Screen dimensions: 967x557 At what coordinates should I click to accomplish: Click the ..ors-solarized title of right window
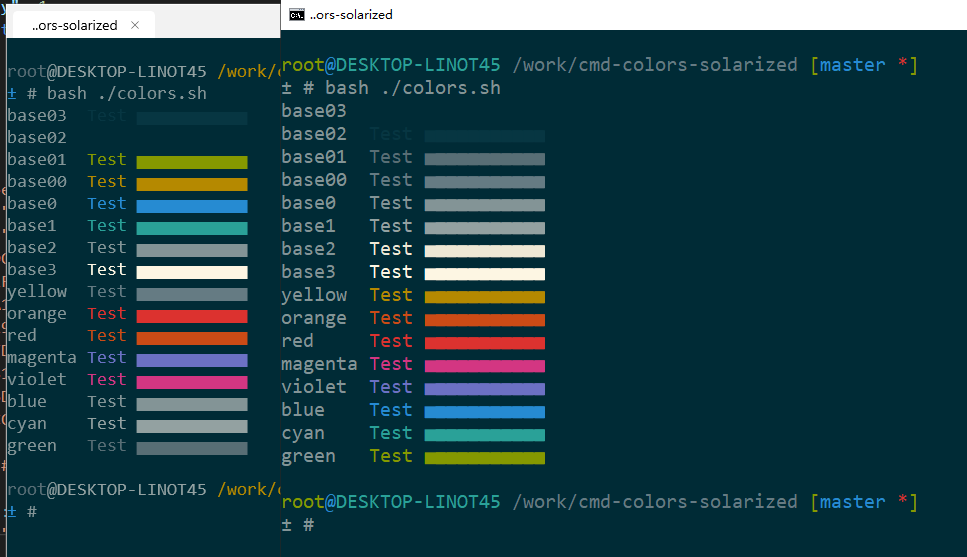click(x=351, y=15)
